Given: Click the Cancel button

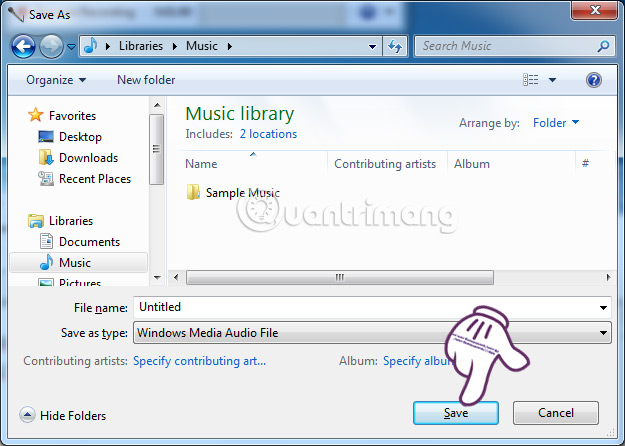Looking at the screenshot, I should (556, 413).
